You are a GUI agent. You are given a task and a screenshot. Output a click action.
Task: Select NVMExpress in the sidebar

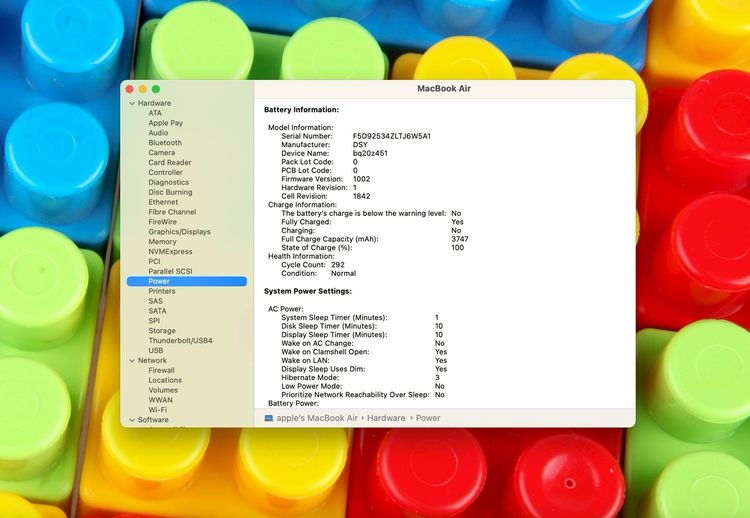(x=170, y=252)
